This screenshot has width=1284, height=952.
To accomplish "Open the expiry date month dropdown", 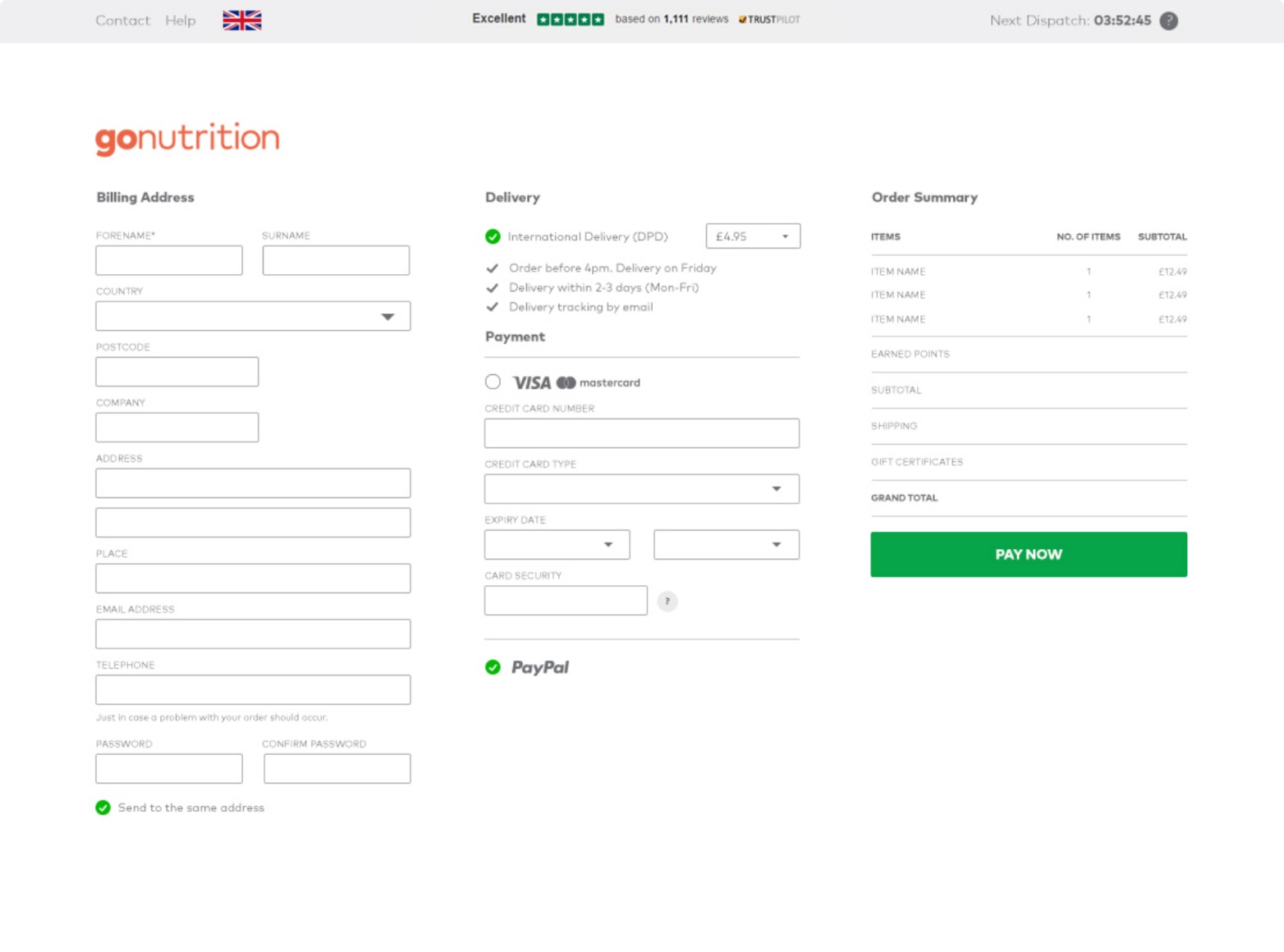I will (557, 545).
